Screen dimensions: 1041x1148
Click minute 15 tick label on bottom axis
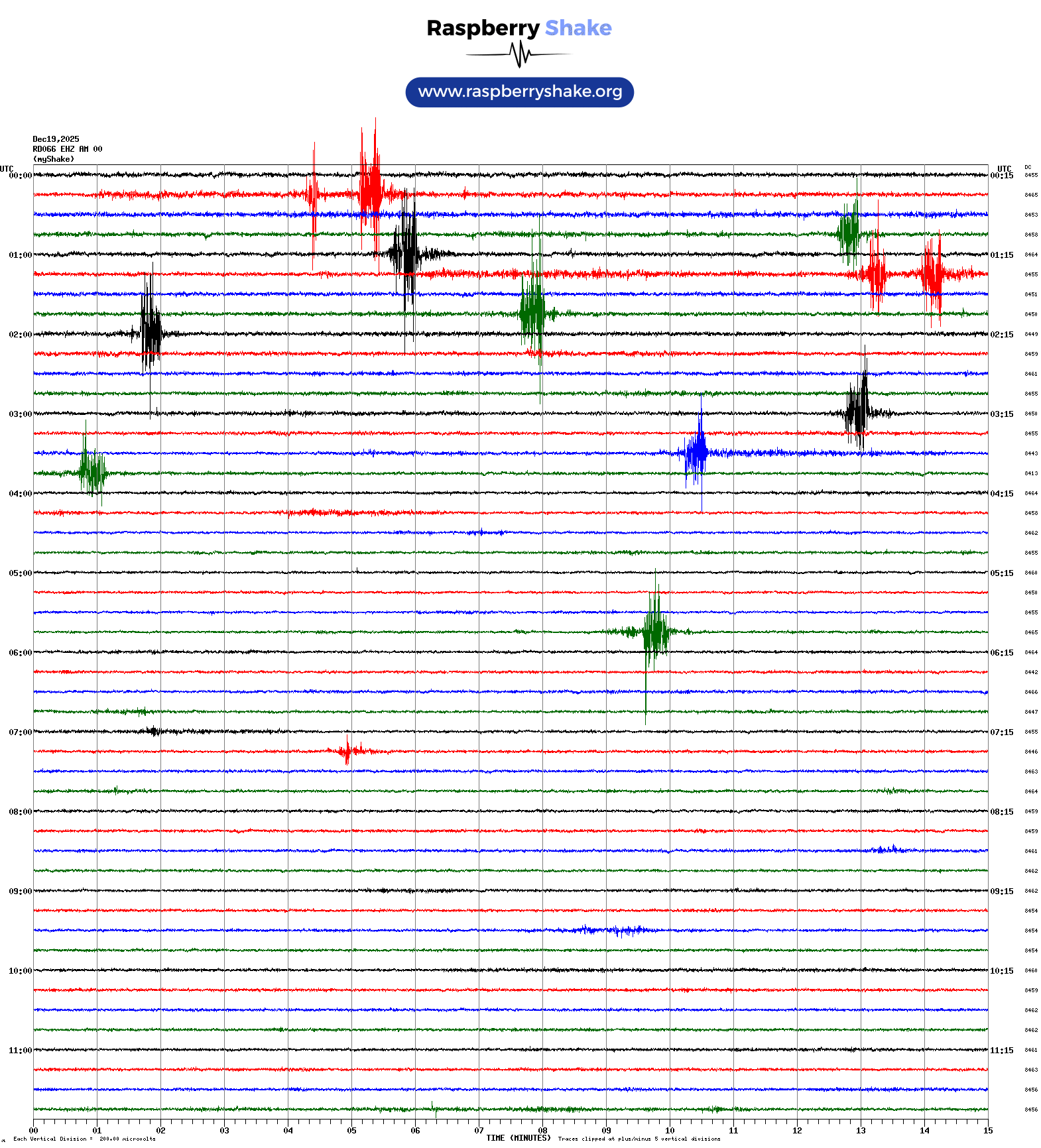coord(987,1131)
